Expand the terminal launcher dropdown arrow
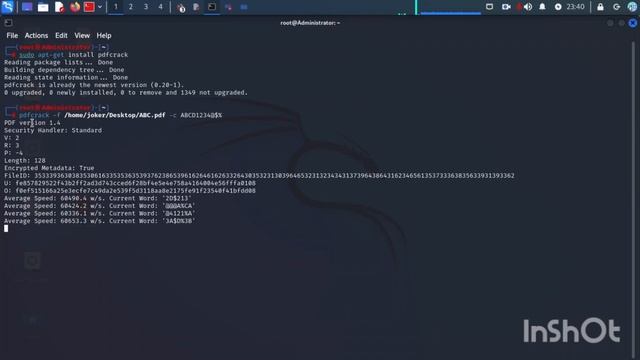This screenshot has height=360, width=640. coord(100,7)
